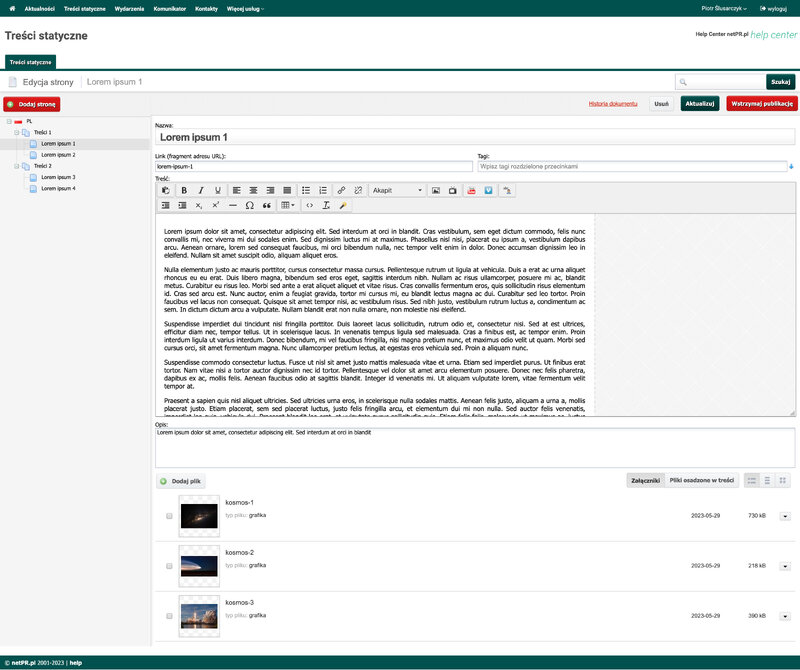The width and height of the screenshot is (800, 670).
Task: Collapse the Treści 1 tree node
Action: pyautogui.click(x=17, y=132)
